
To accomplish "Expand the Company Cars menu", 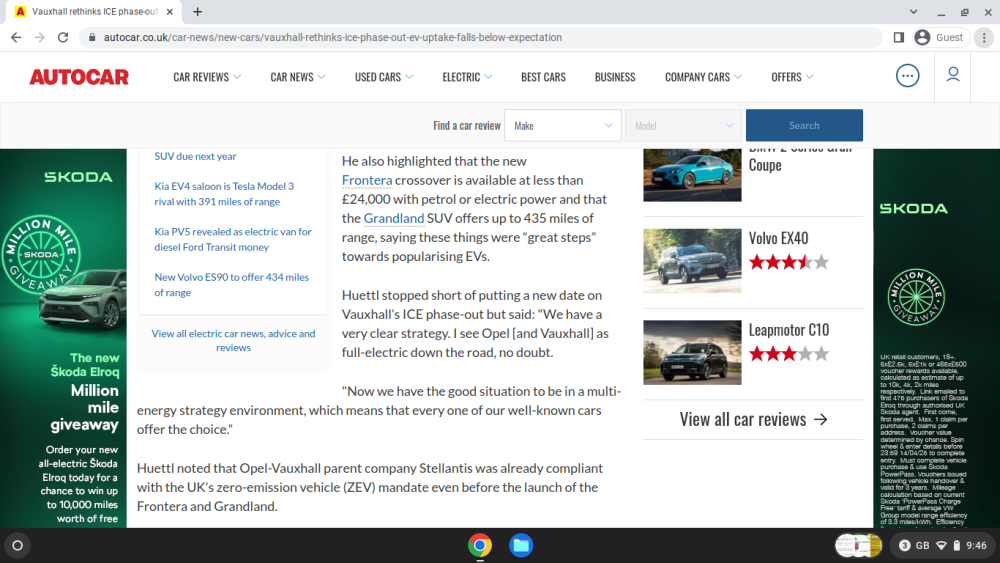I will tap(703, 77).
